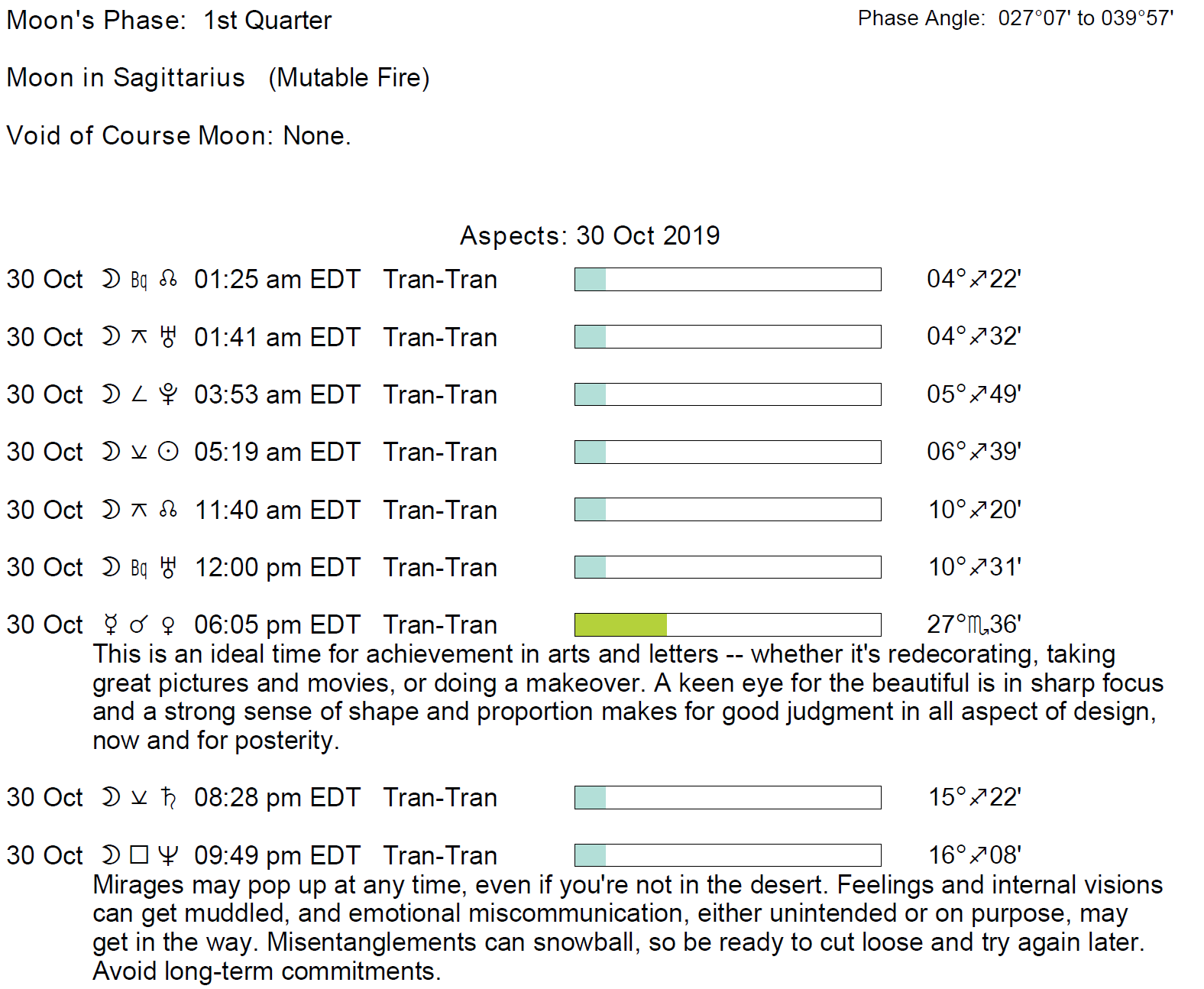Click the square aspect symbol before Neptune
This screenshot has height=989, width=1204.
point(139,854)
